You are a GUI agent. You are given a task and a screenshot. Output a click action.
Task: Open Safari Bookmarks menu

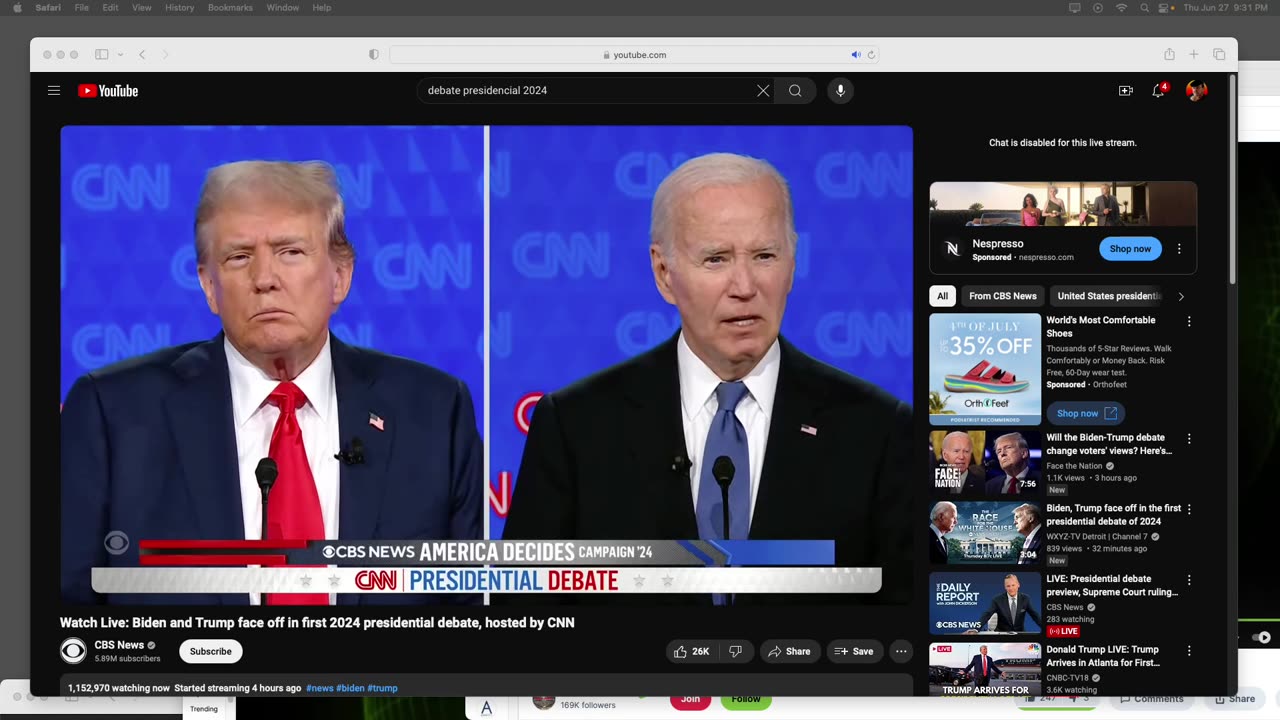[230, 7]
